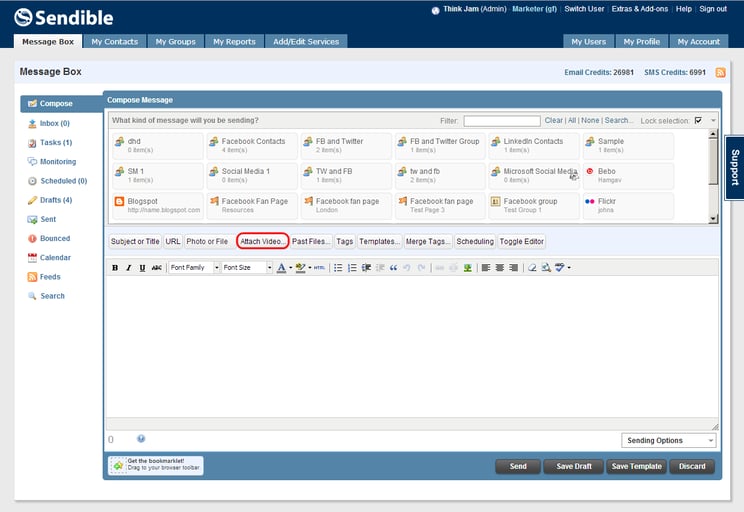Screen dimensions: 744x512
Task: Open the Sending Options dropdown
Action: 669,440
